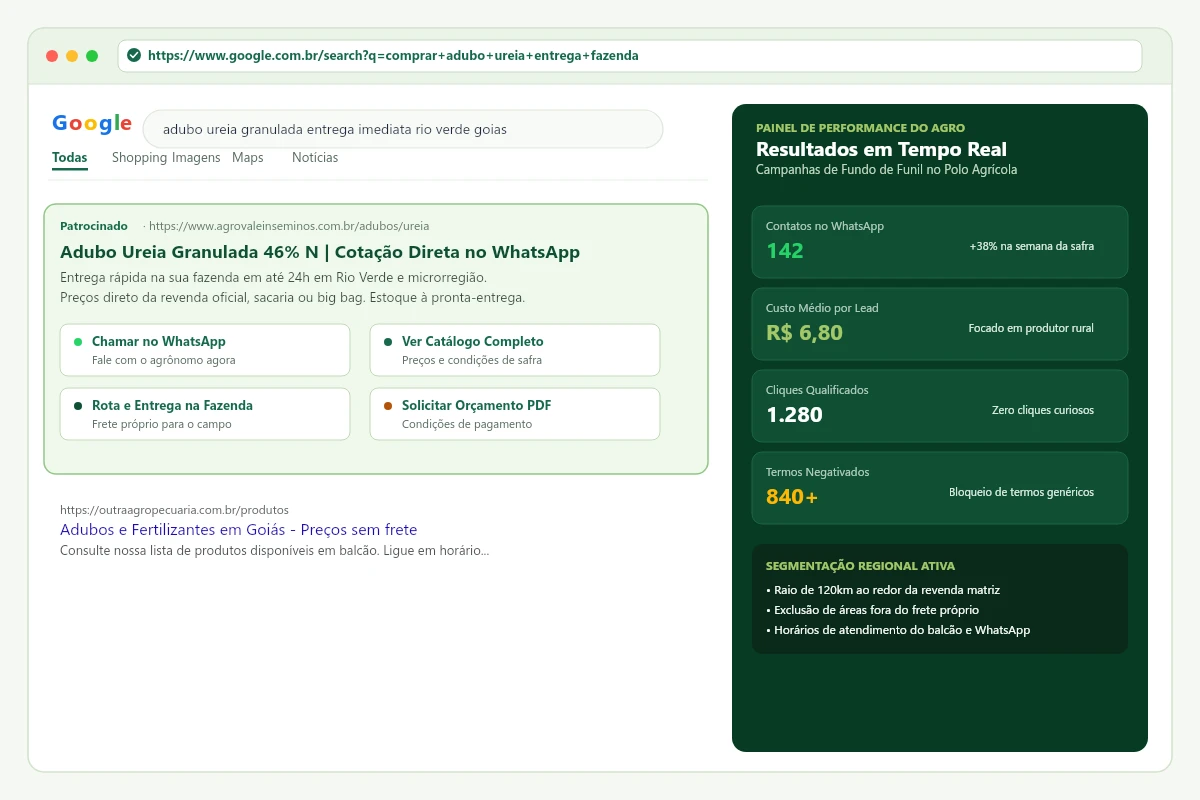Click green dot beside Chamar no WhatsApp

78,342
